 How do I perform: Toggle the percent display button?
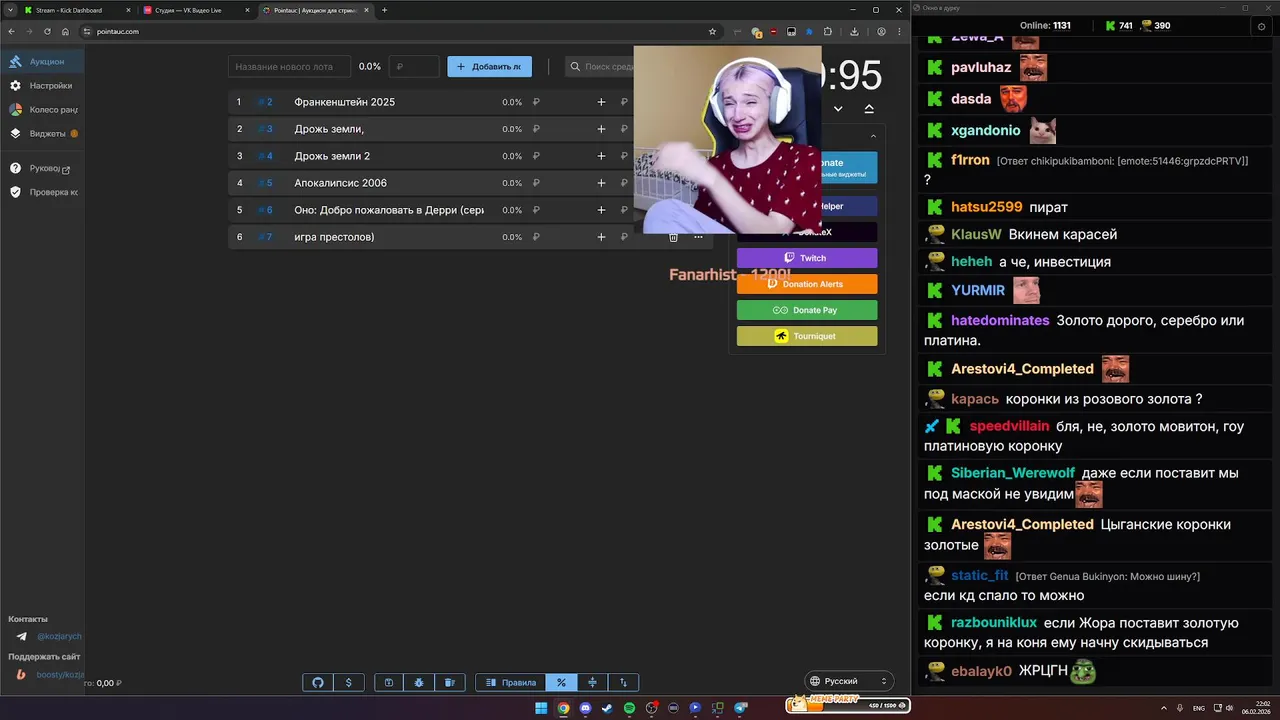(x=561, y=682)
